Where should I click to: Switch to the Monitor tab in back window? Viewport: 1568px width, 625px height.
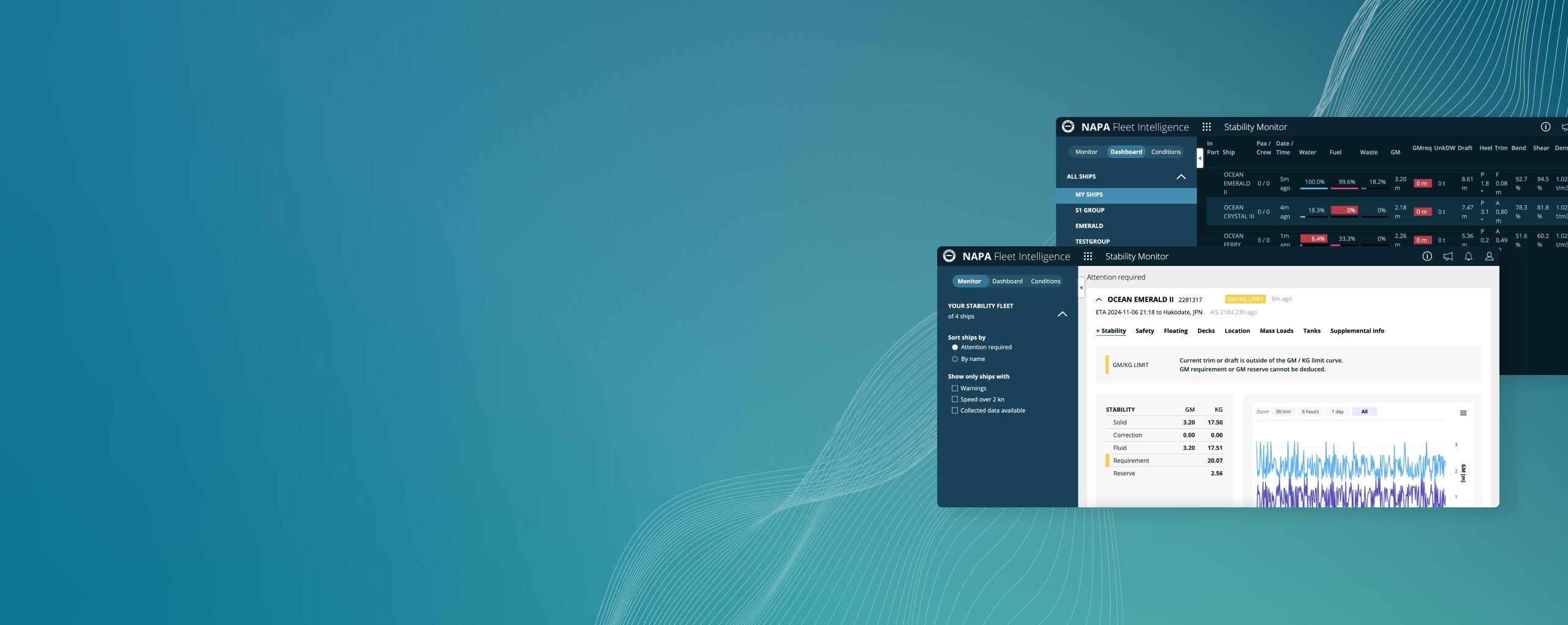[1086, 152]
